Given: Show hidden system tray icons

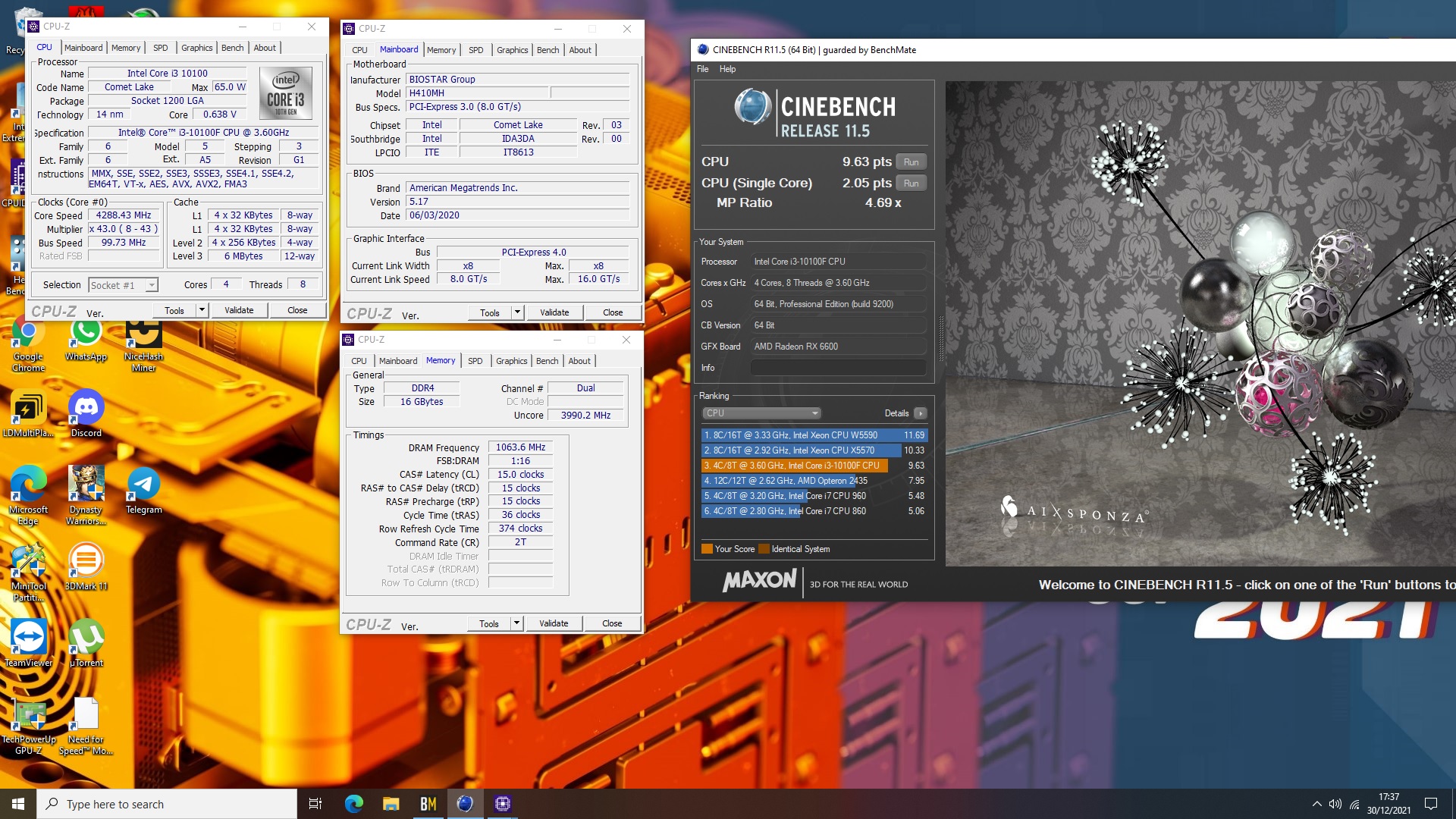Looking at the screenshot, I should 1316,804.
